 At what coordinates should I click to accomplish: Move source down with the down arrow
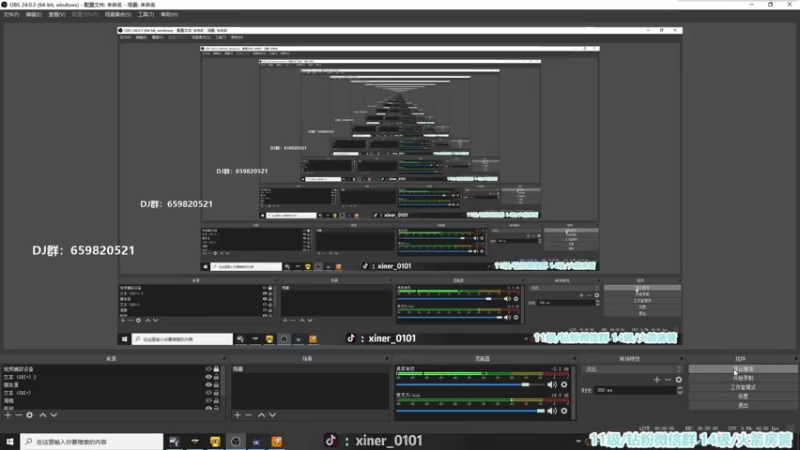(x=54, y=415)
